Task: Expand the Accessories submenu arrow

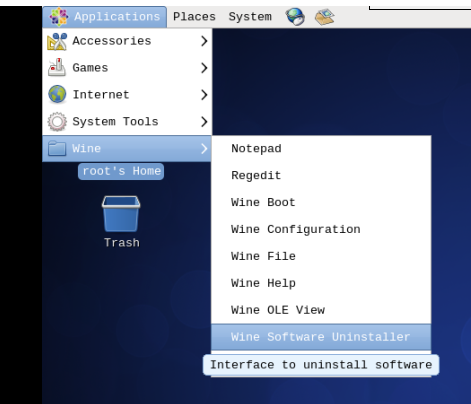Action: tap(204, 41)
